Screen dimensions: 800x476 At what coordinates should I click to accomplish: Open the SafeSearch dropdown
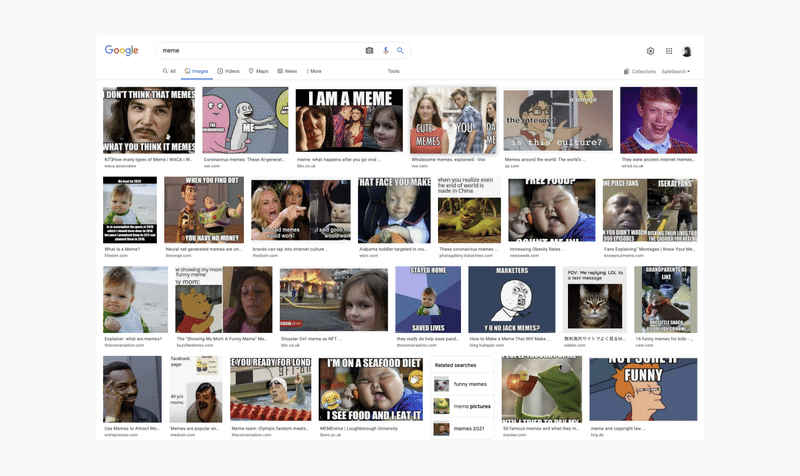click(x=676, y=71)
